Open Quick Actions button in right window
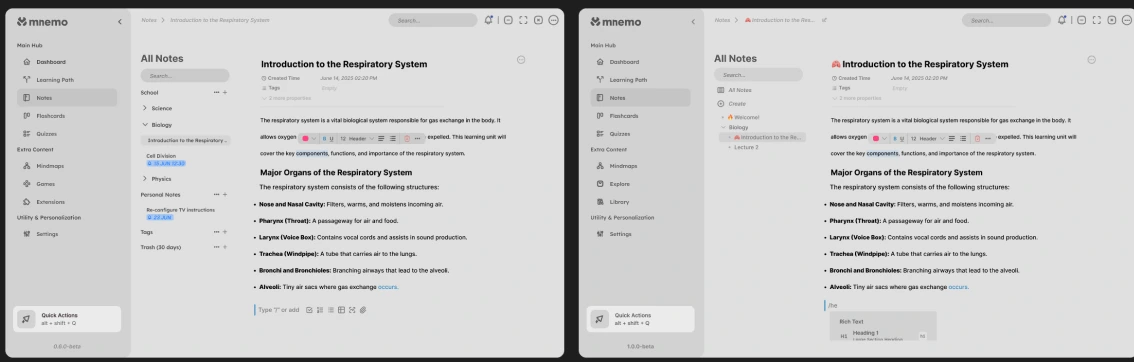The image size is (1134, 362). 640,319
